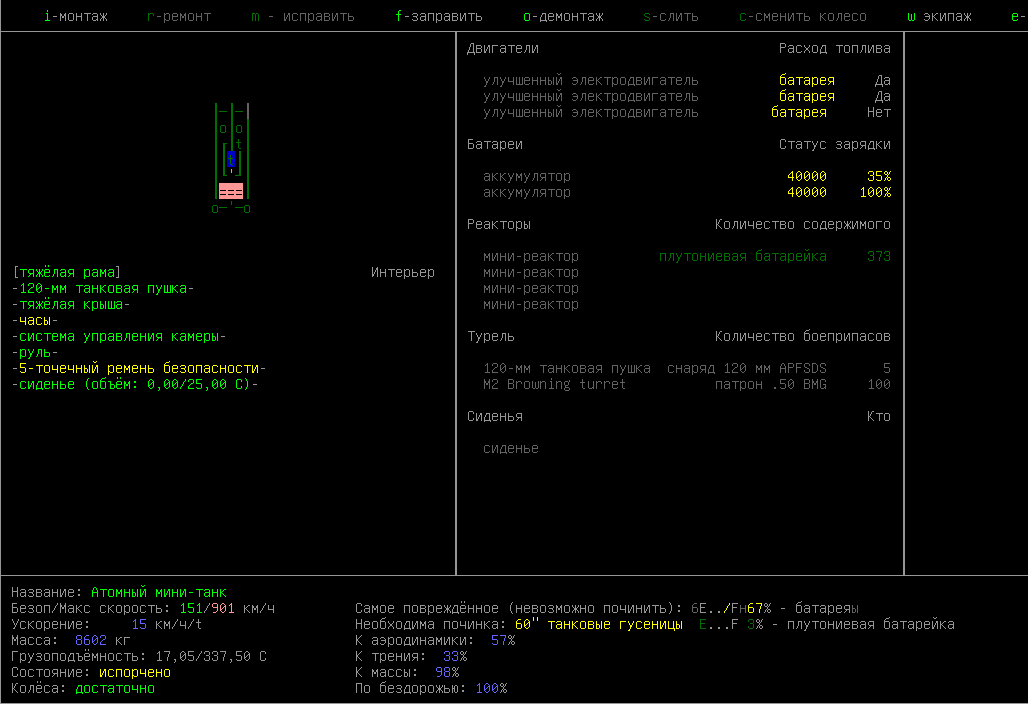The image size is (1028, 704).
Task: Click the green 't' tile beside the blue cursor
Action: (x=239, y=144)
